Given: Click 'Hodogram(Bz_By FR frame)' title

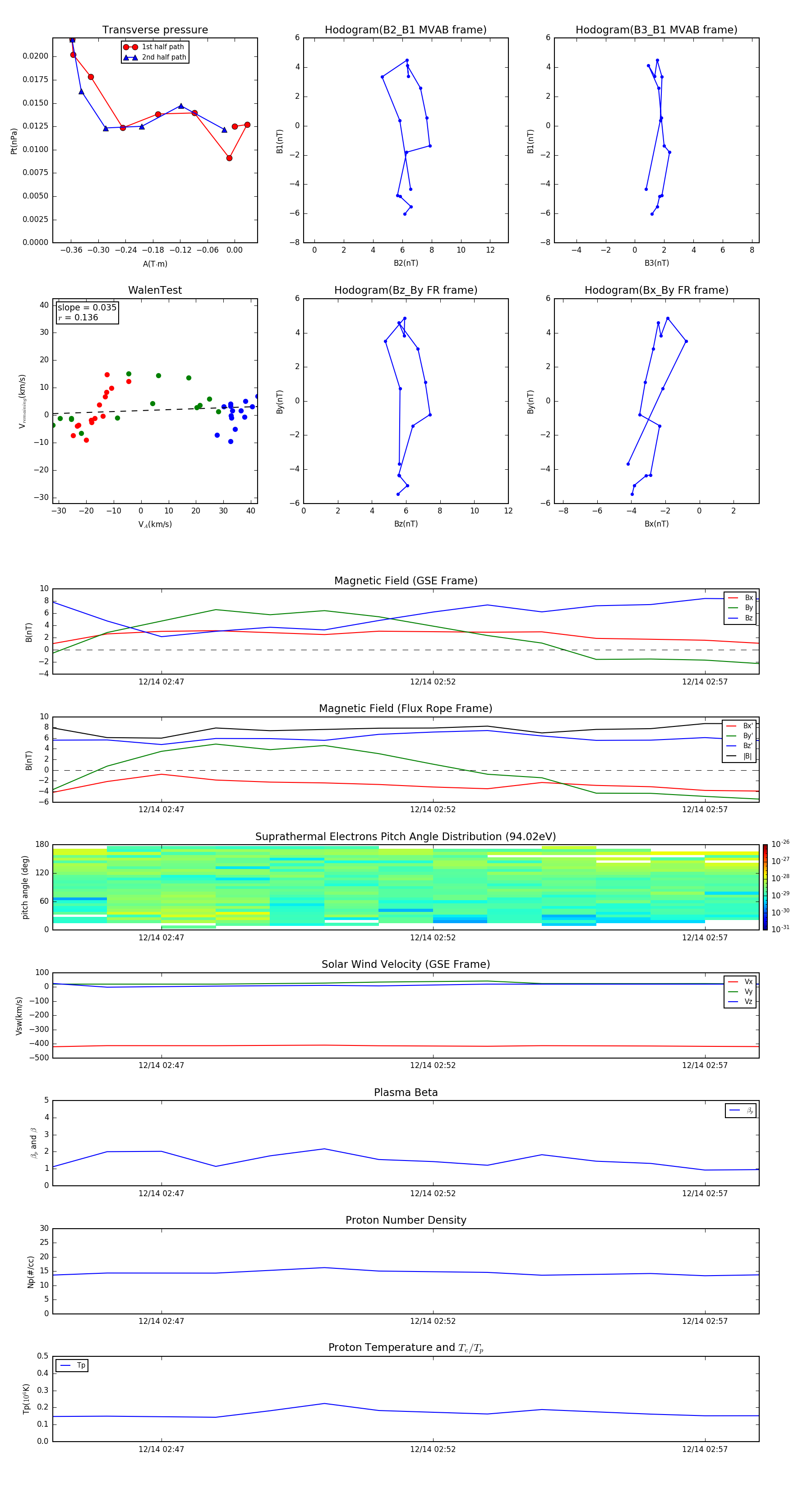Looking at the screenshot, I should (406, 290).
